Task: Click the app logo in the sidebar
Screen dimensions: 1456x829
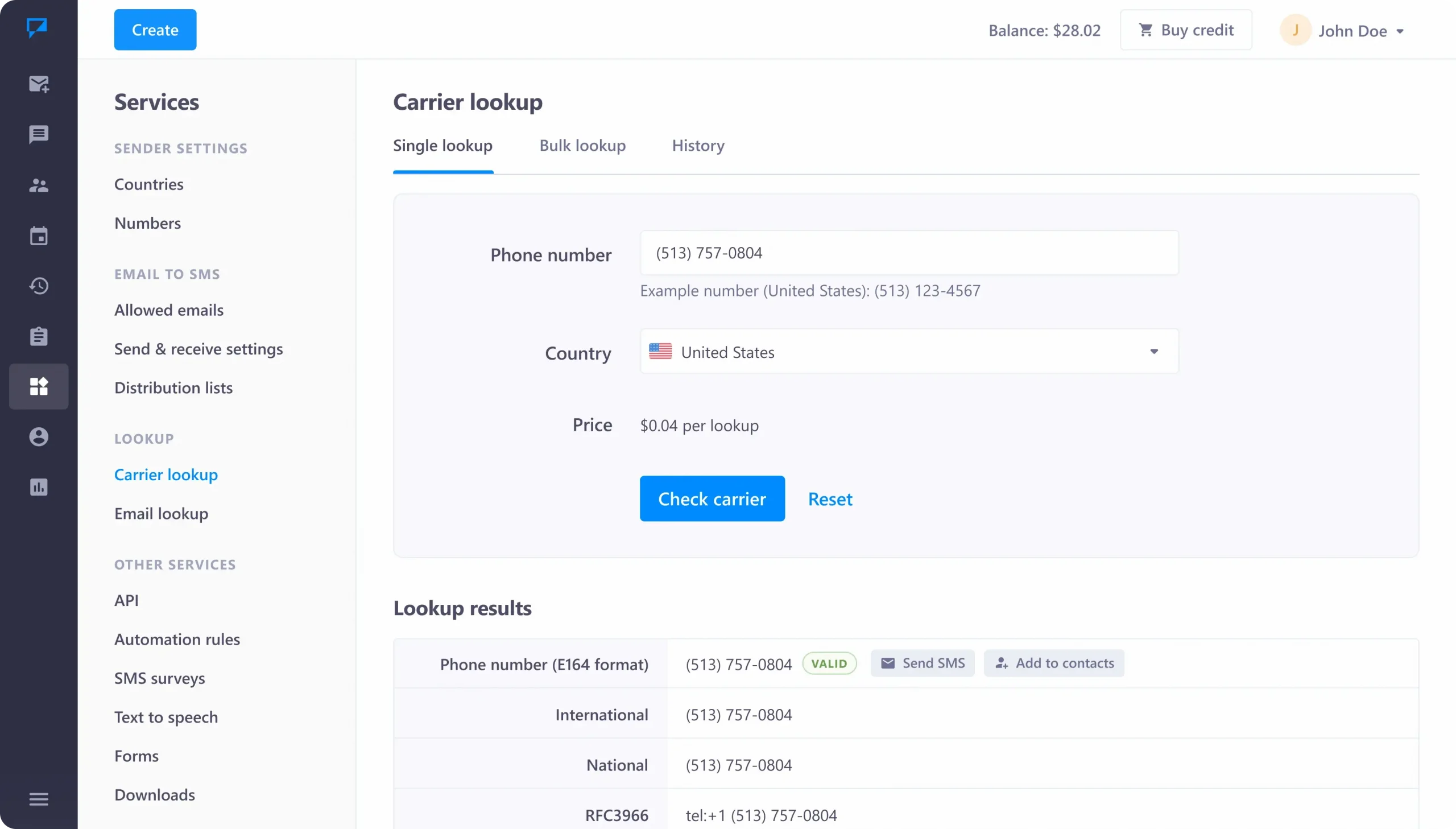Action: pos(37,27)
